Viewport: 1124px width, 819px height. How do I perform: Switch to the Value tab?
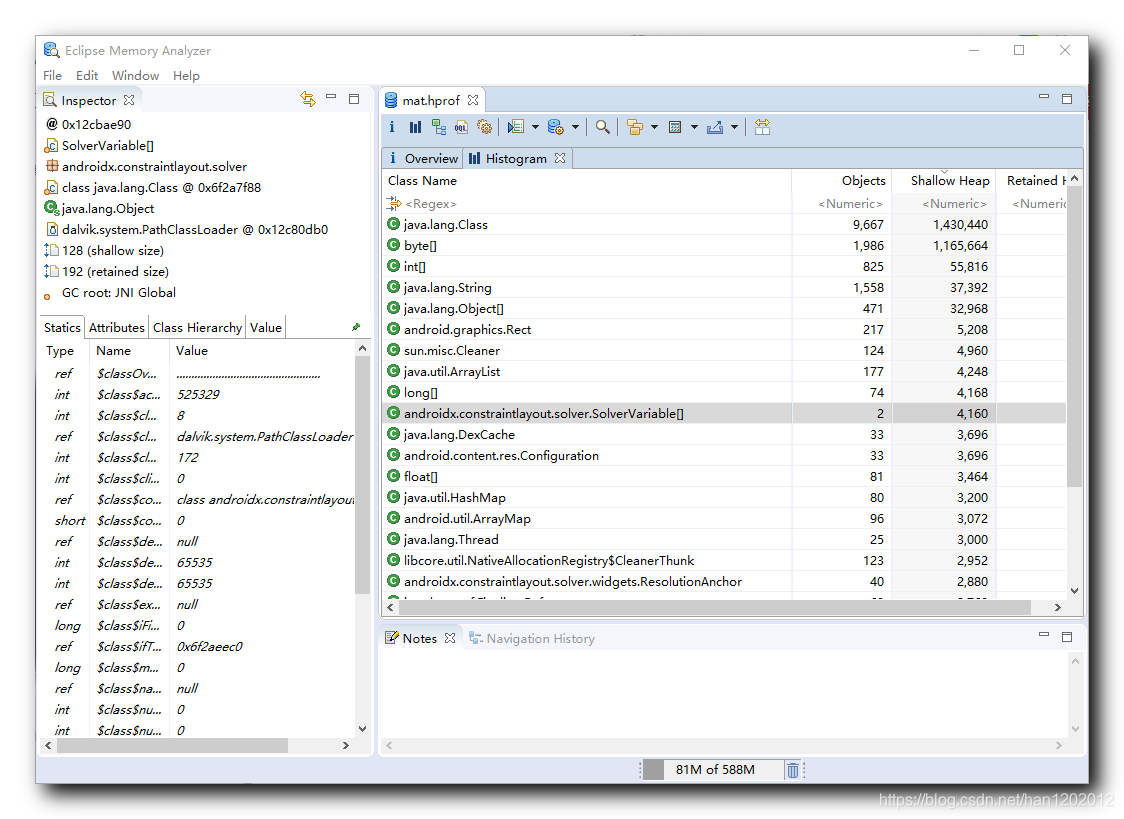[x=265, y=327]
